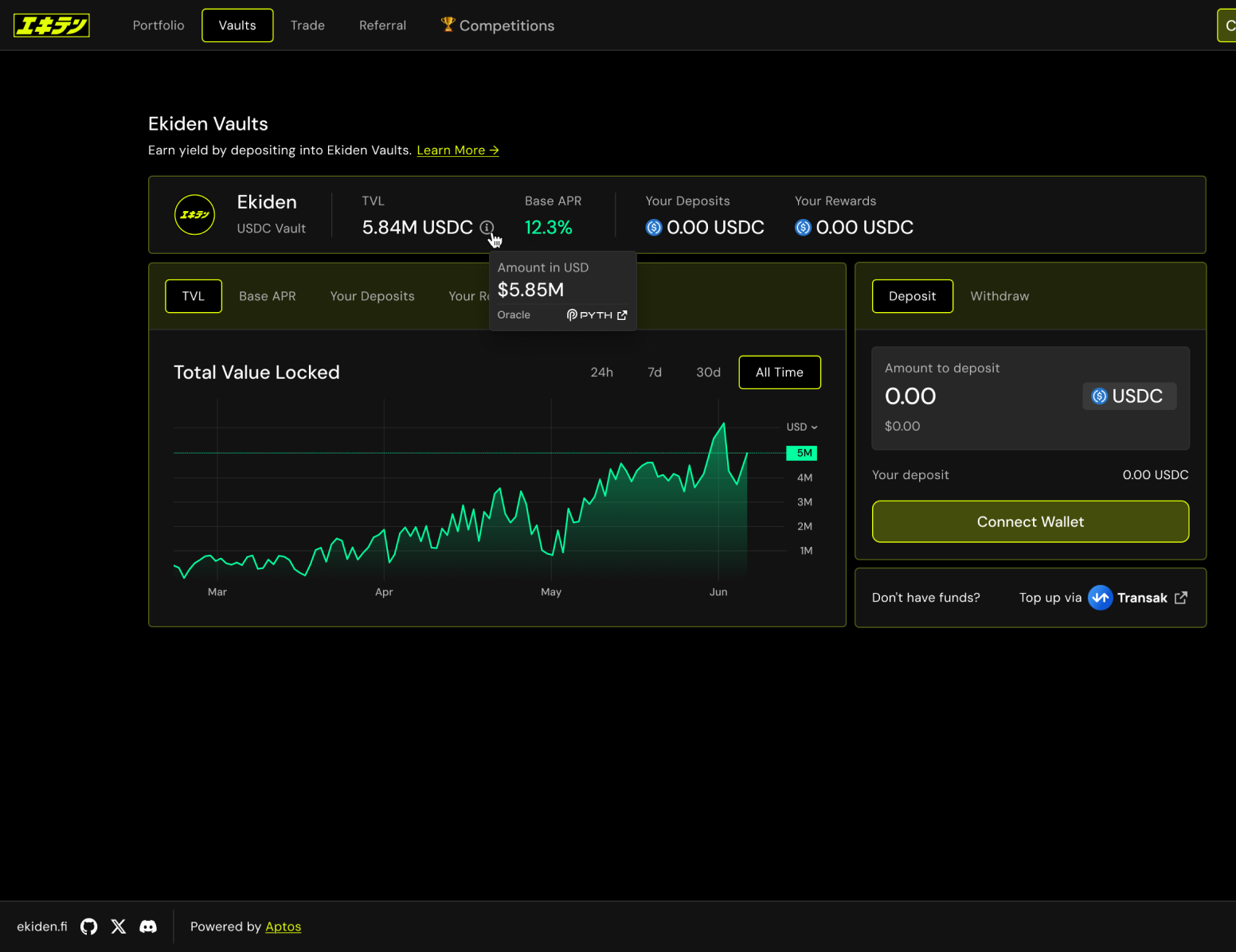Set chart range to 24h
The width and height of the screenshot is (1236, 952).
tap(602, 373)
